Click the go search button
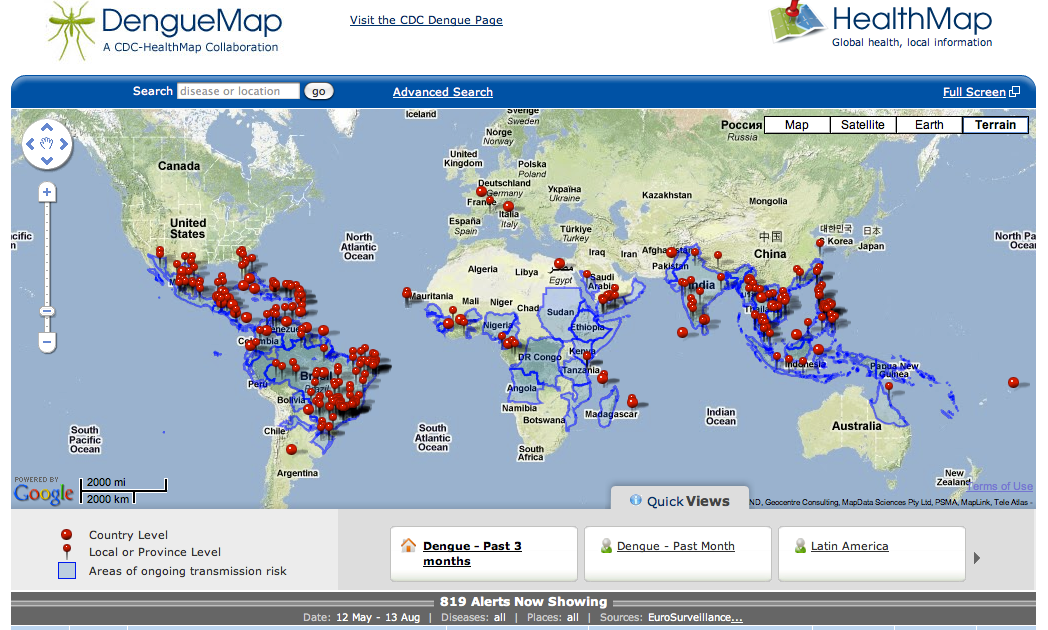The width and height of the screenshot is (1048, 630). point(318,90)
